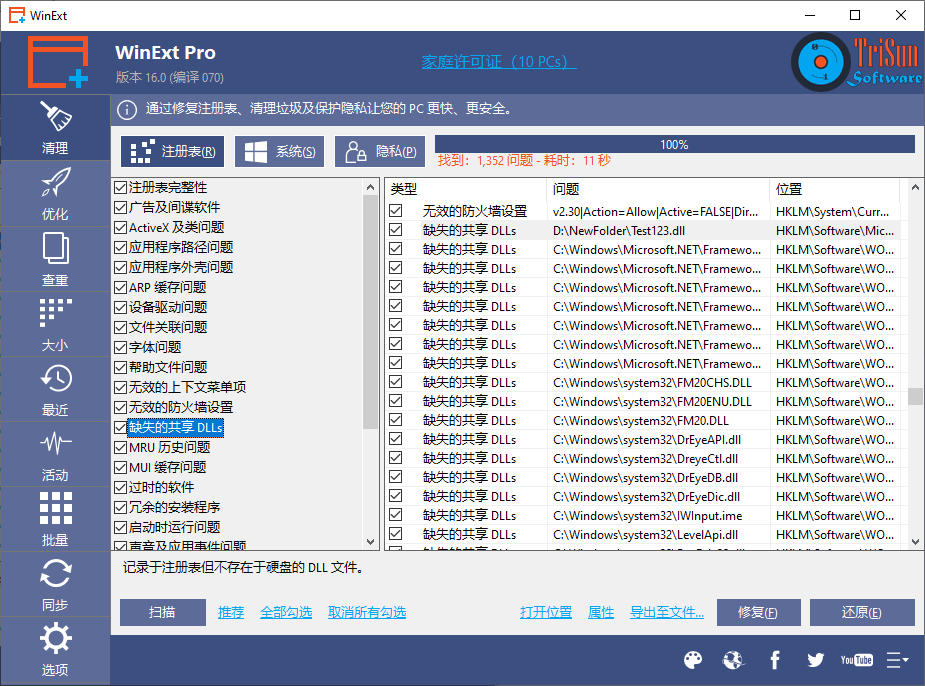This screenshot has height=686, width=925.
Task: Select the DrEyeAPI.dll result row
Action: pos(644,439)
